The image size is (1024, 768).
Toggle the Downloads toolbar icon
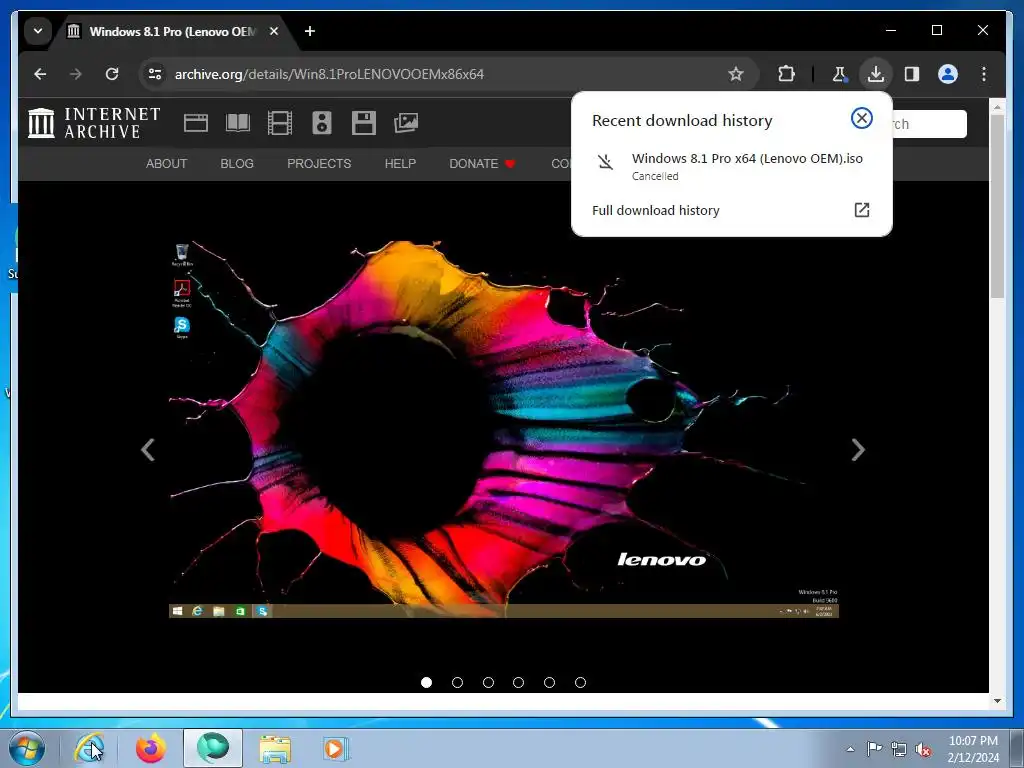(x=876, y=74)
